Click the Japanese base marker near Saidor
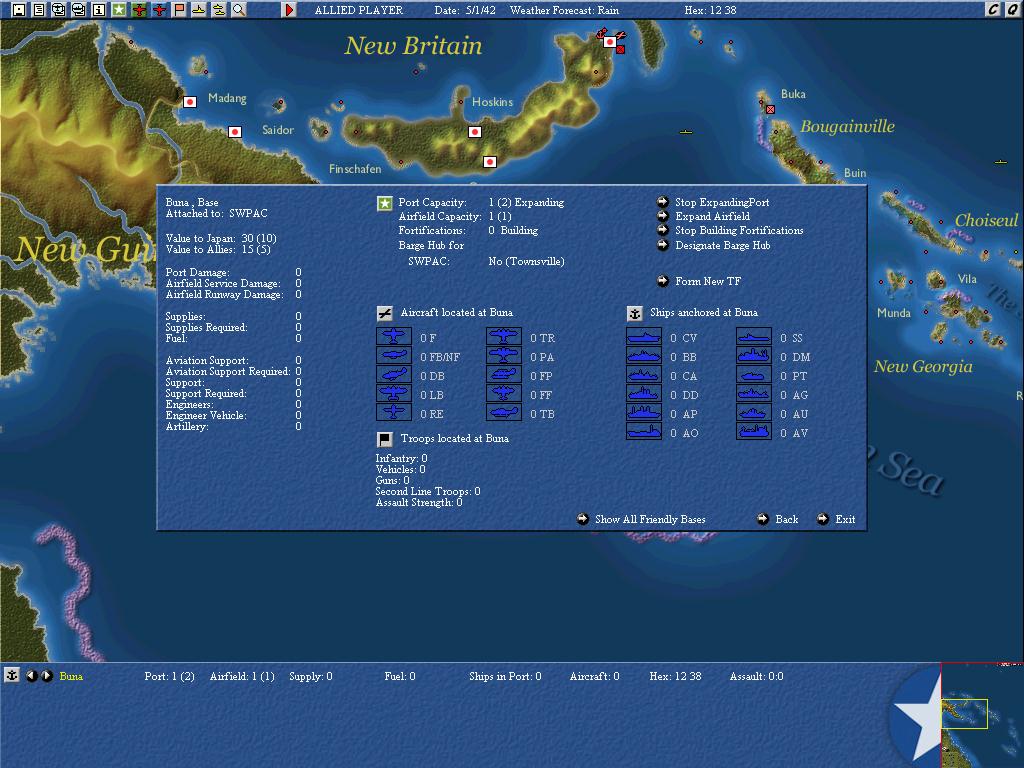The width and height of the screenshot is (1024, 768). 234,132
